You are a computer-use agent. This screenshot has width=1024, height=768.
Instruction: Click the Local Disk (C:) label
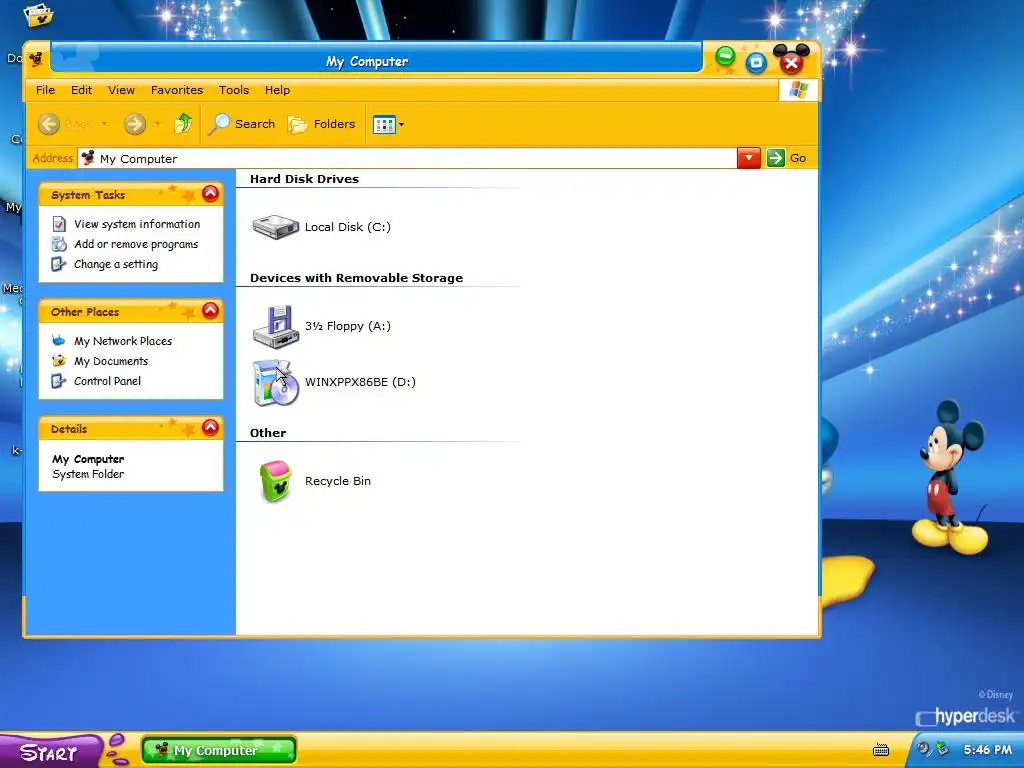(x=347, y=227)
